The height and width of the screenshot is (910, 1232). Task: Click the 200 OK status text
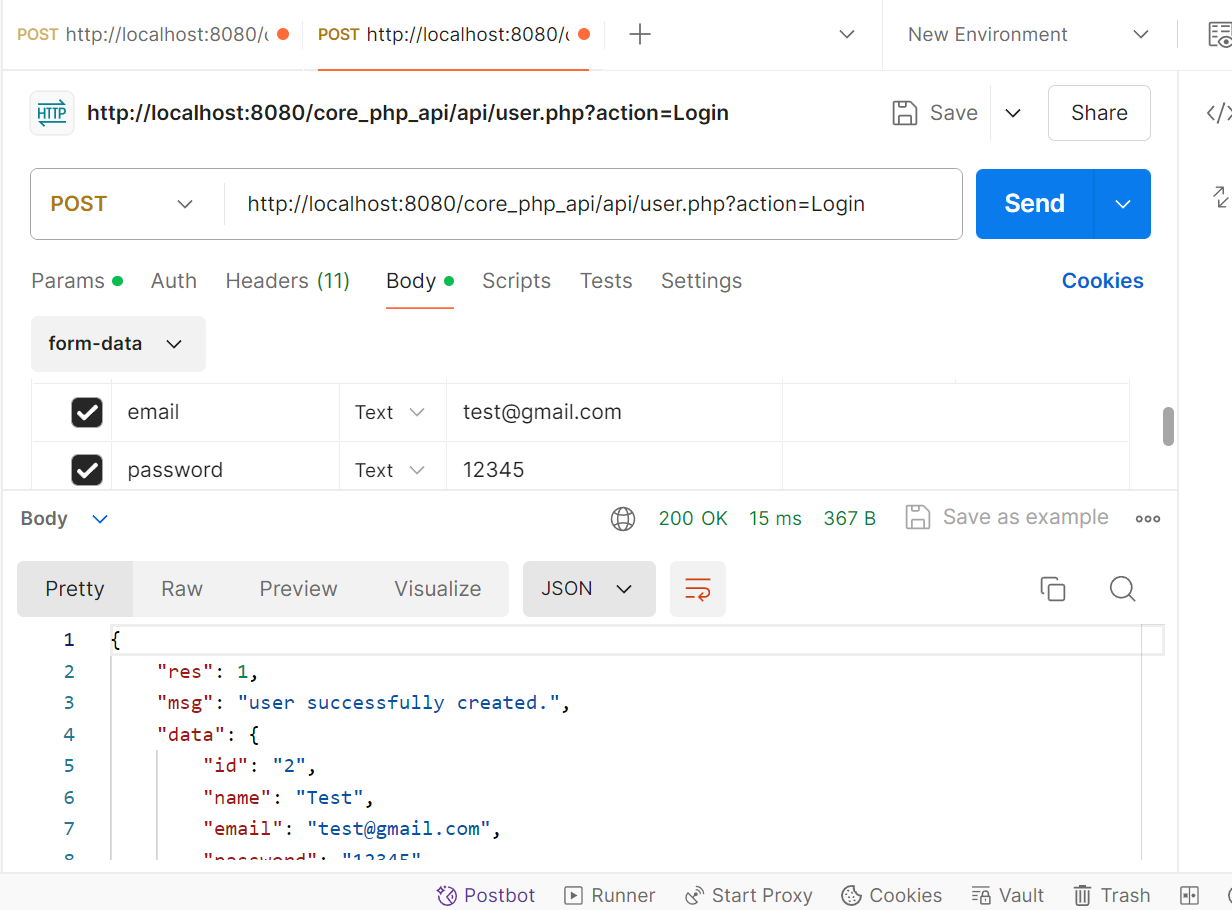[x=693, y=518]
